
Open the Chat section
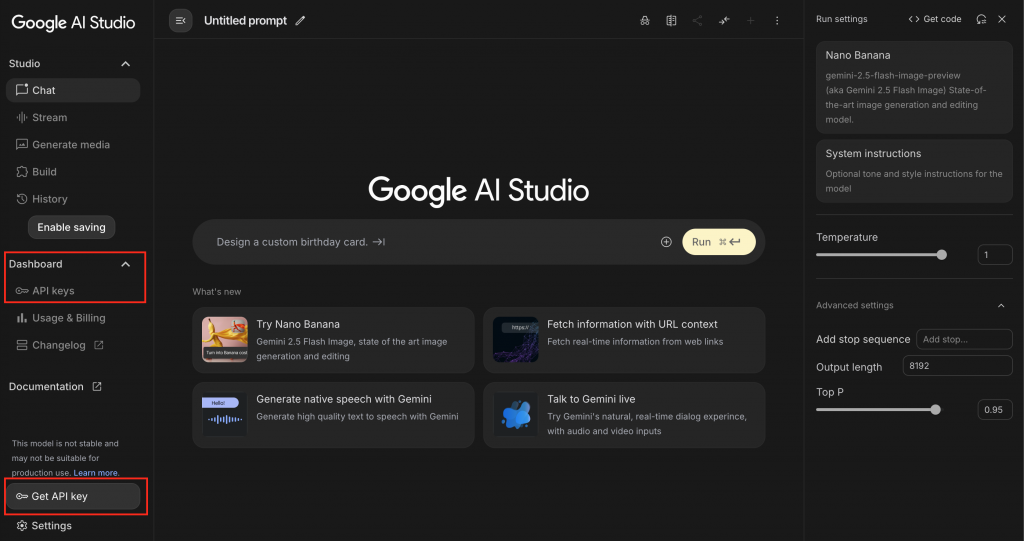point(73,90)
